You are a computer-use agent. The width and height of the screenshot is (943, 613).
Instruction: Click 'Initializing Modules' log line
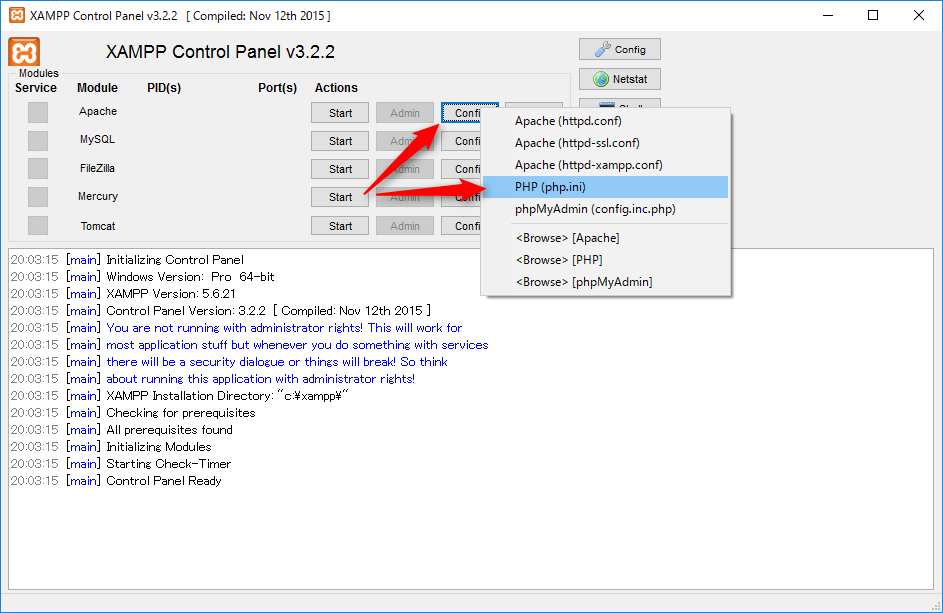click(111, 446)
